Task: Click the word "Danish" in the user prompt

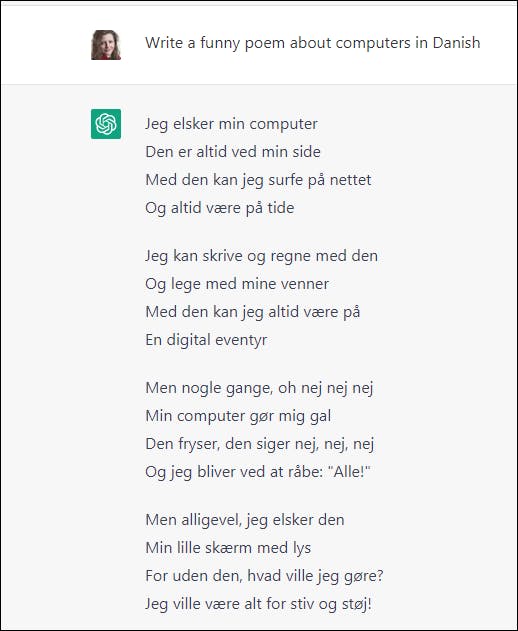Action: click(x=456, y=43)
